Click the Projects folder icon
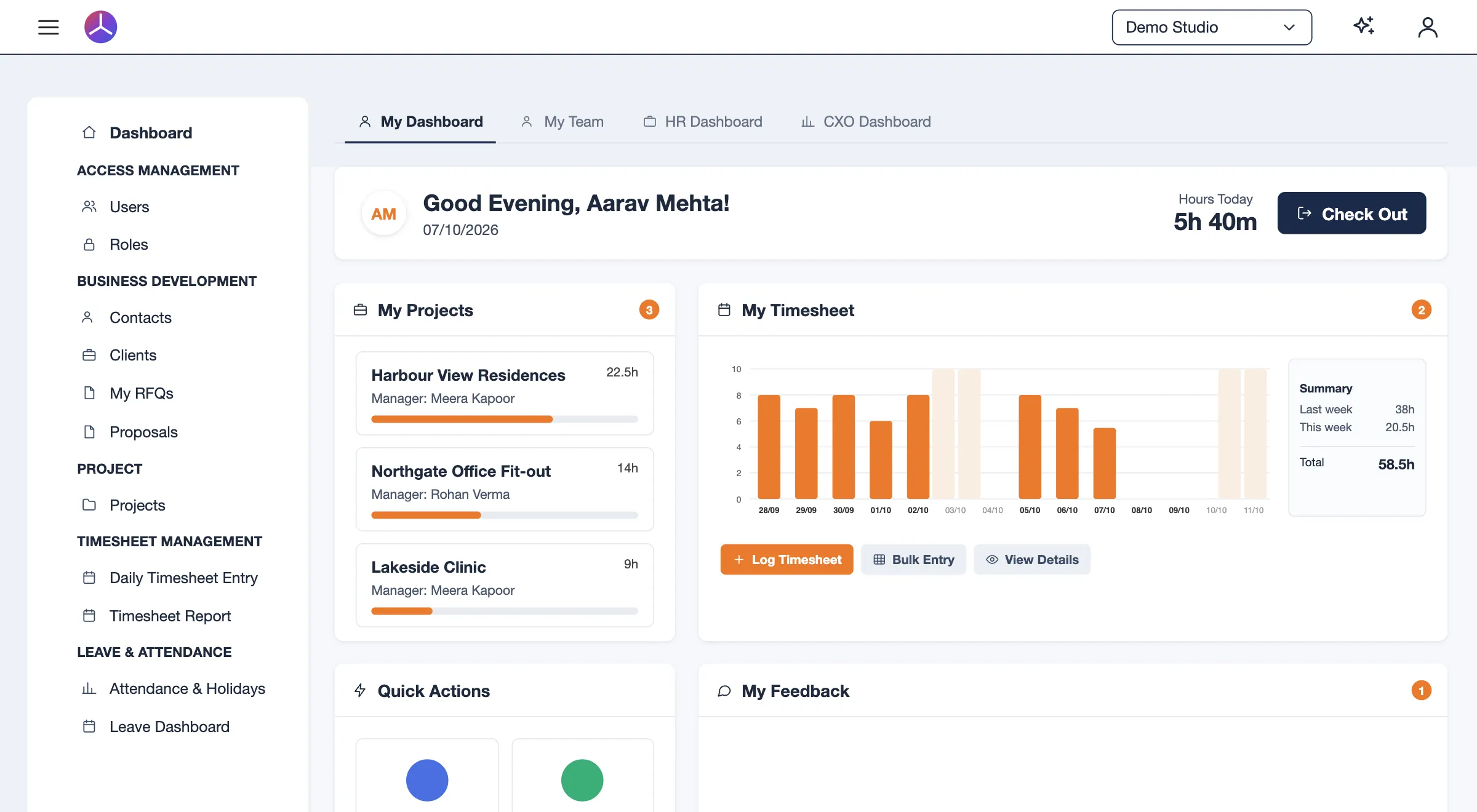This screenshot has height=812, width=1477. pos(89,505)
